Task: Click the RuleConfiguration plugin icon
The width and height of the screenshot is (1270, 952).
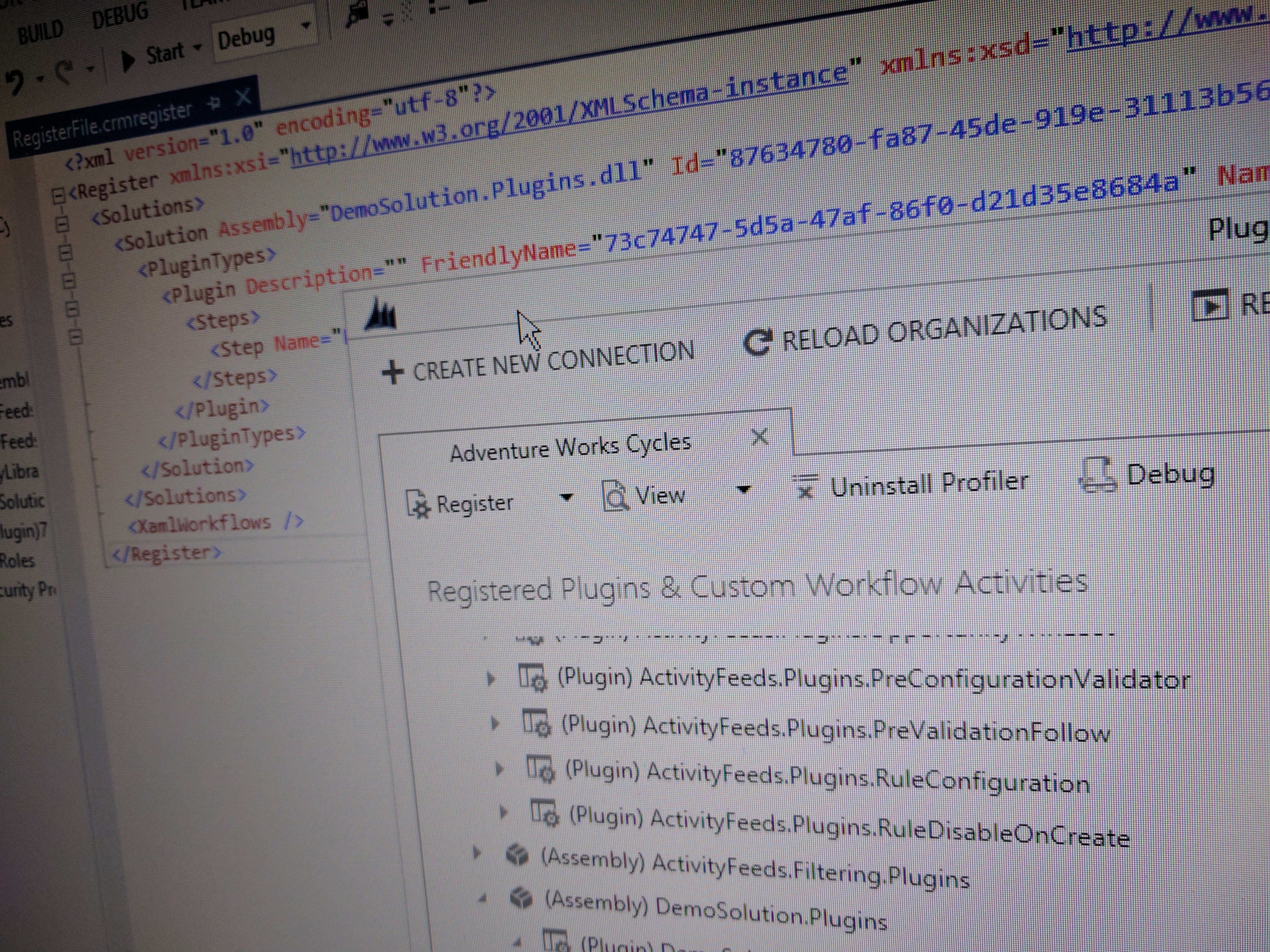Action: click(541, 769)
